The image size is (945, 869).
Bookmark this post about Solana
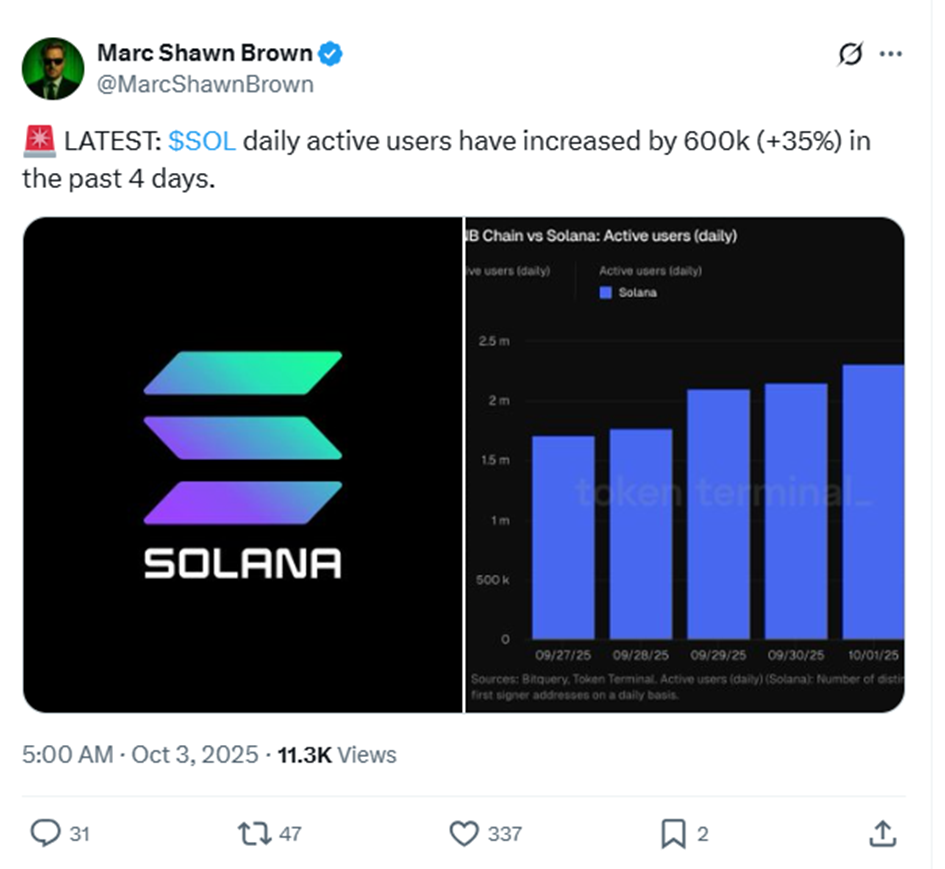tap(674, 833)
